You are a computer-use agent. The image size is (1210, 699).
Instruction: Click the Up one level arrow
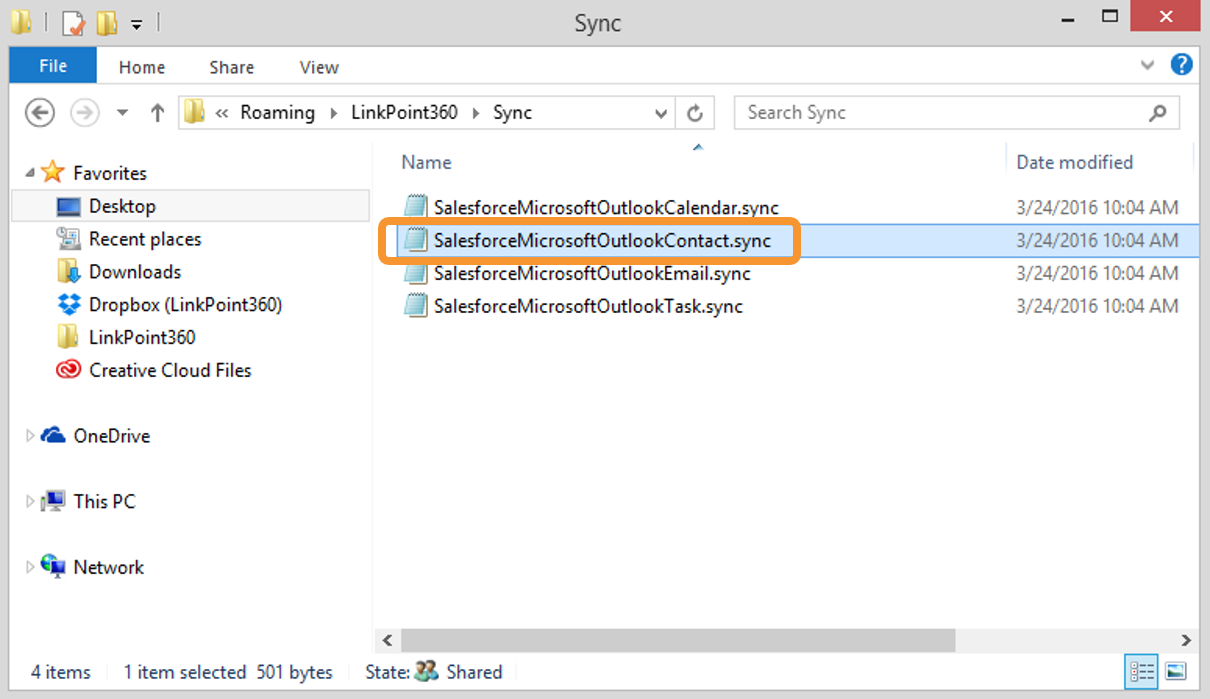pyautogui.click(x=157, y=113)
